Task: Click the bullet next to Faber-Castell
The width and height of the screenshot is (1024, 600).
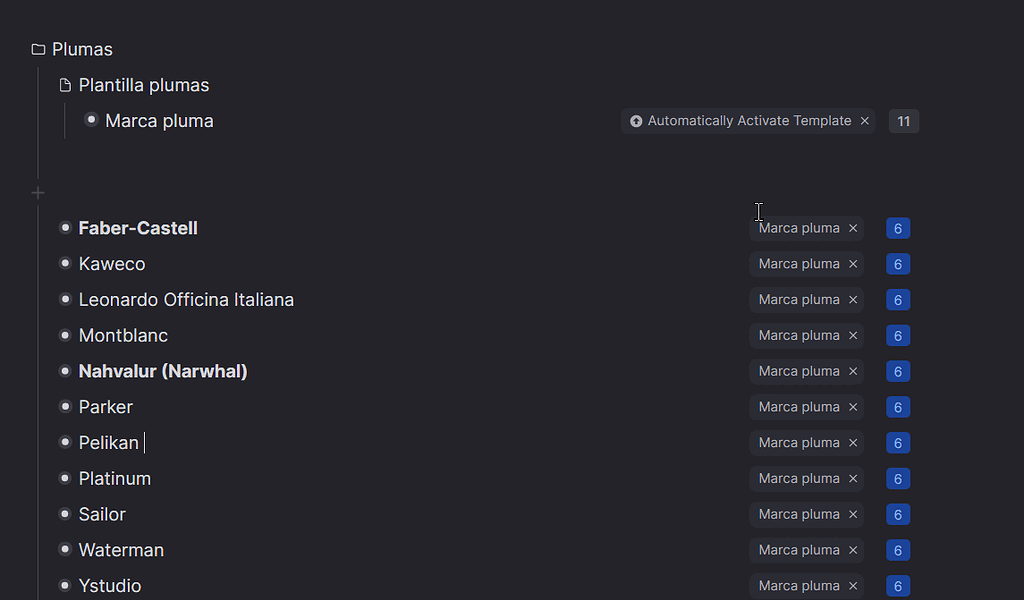Action: [65, 228]
